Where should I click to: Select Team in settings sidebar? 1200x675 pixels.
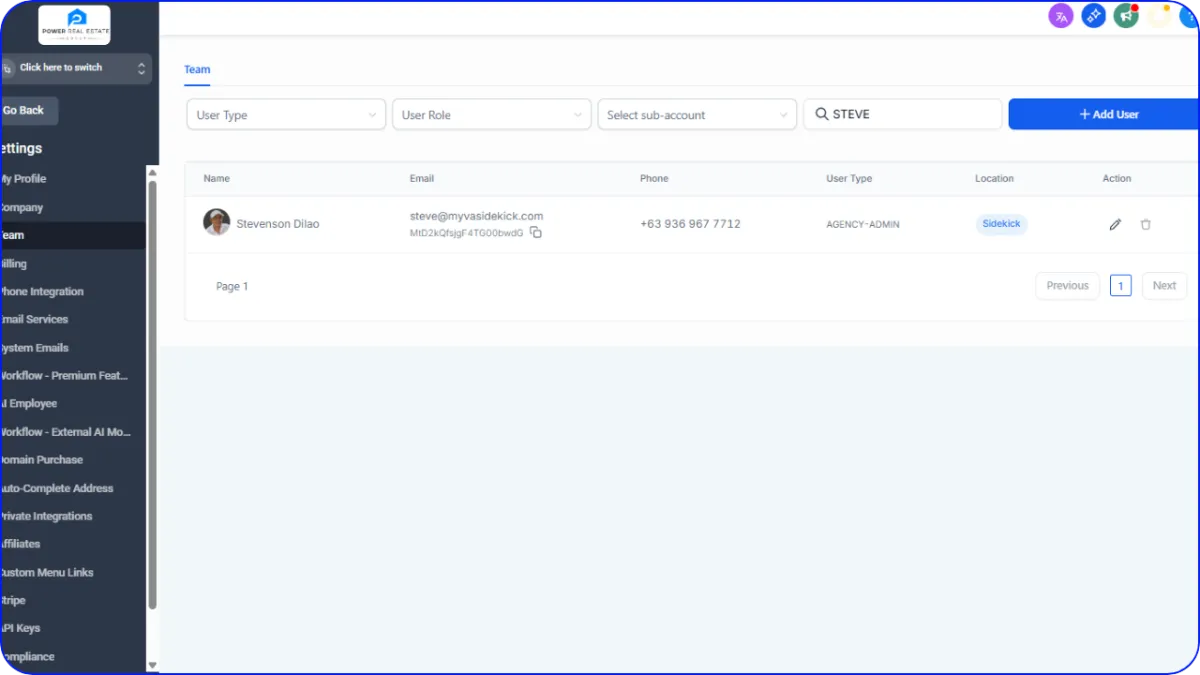73,235
